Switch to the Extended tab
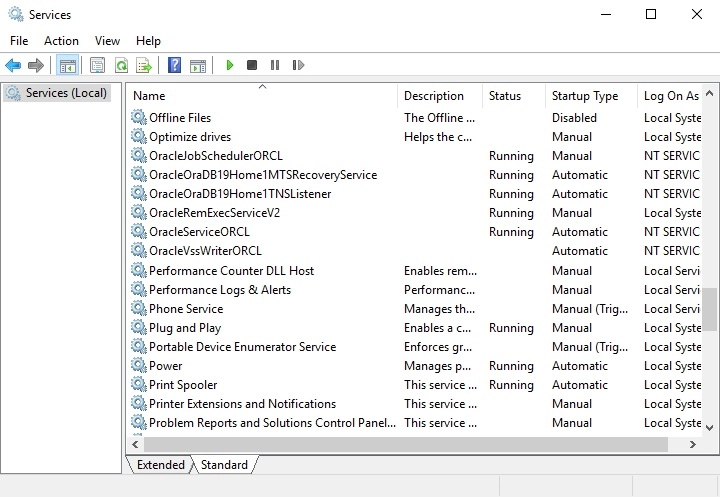 (160, 464)
